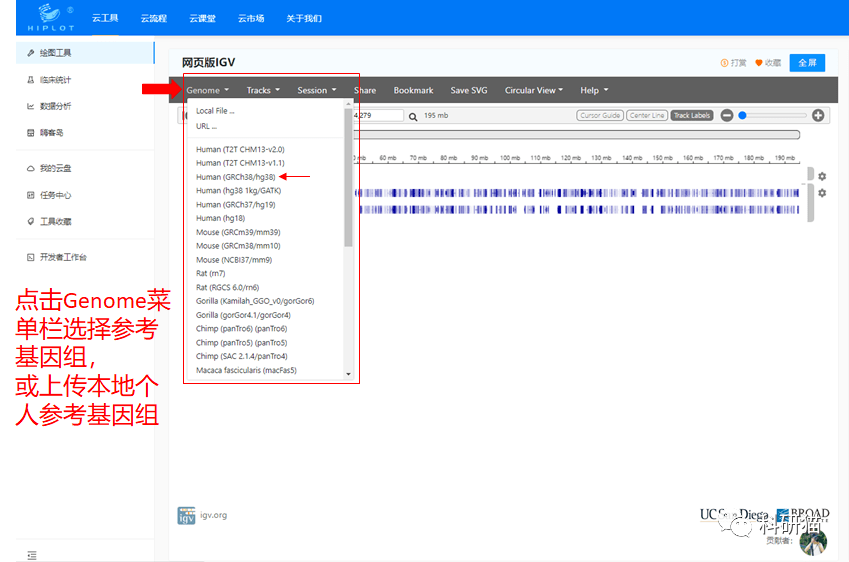Expand the Tracks dropdown menu
849x562 pixels.
pos(263,90)
